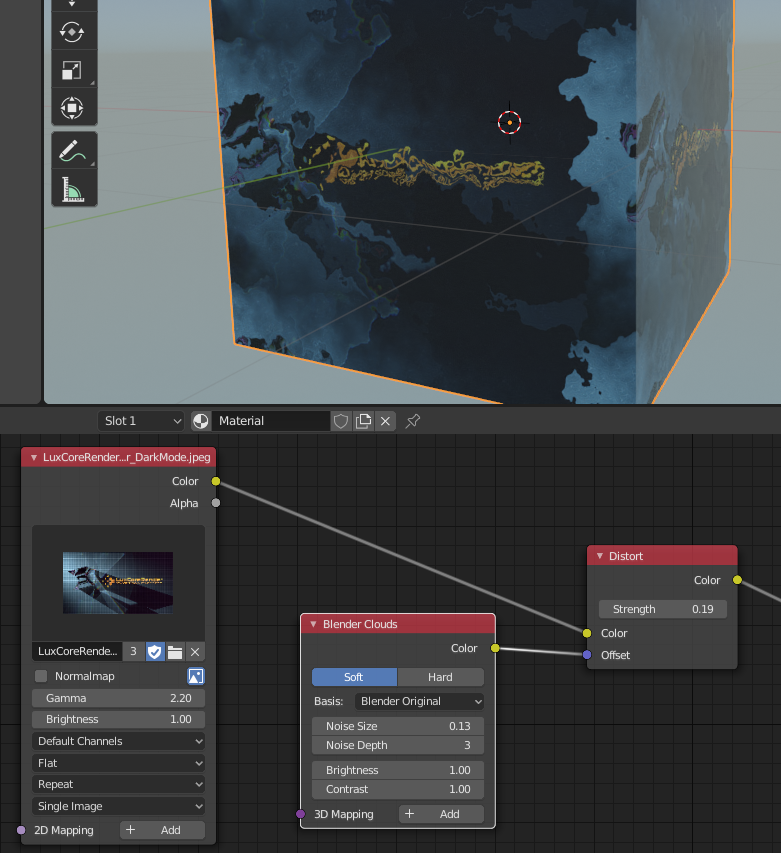Click Distort Offset input socket
781x853 pixels.
pos(587,655)
